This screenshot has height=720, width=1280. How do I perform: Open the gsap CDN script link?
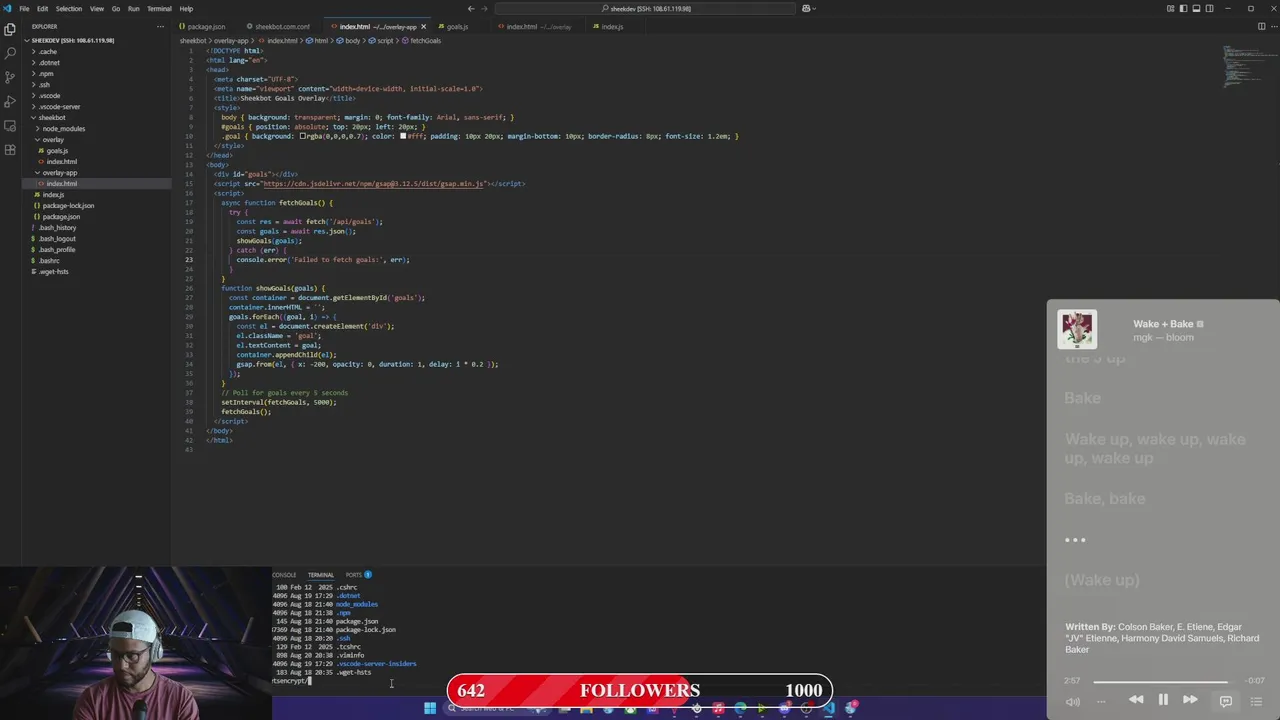click(x=374, y=184)
